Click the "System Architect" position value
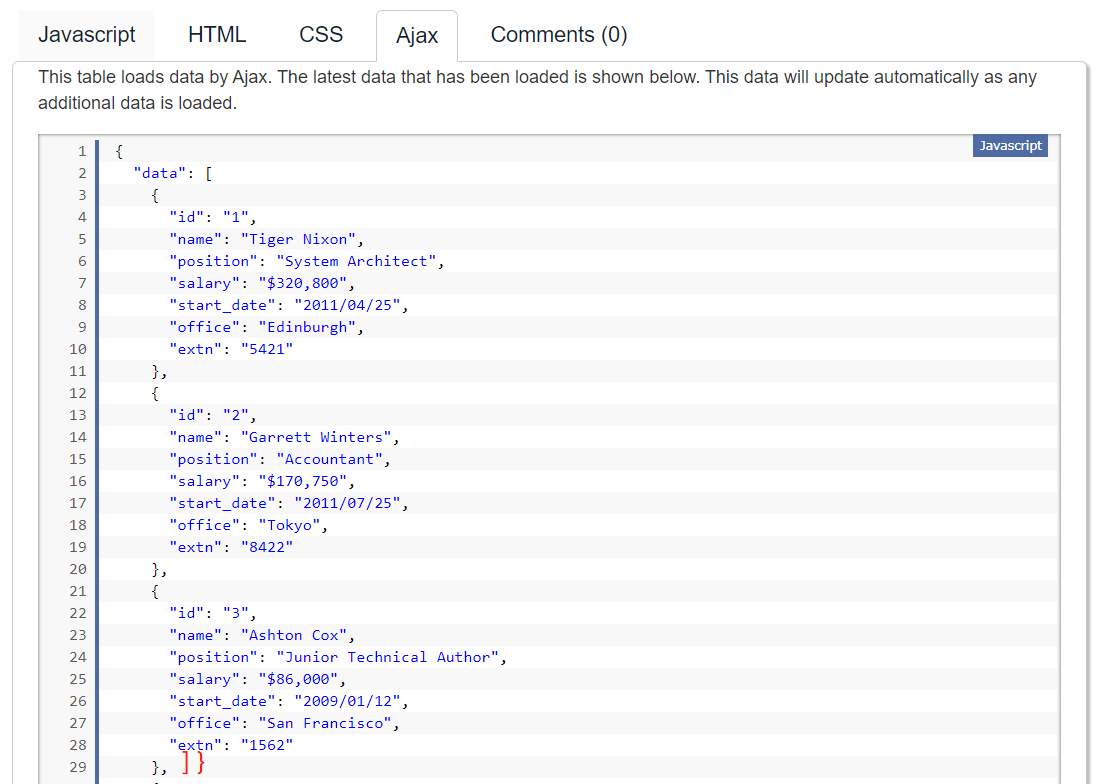 [x=358, y=261]
